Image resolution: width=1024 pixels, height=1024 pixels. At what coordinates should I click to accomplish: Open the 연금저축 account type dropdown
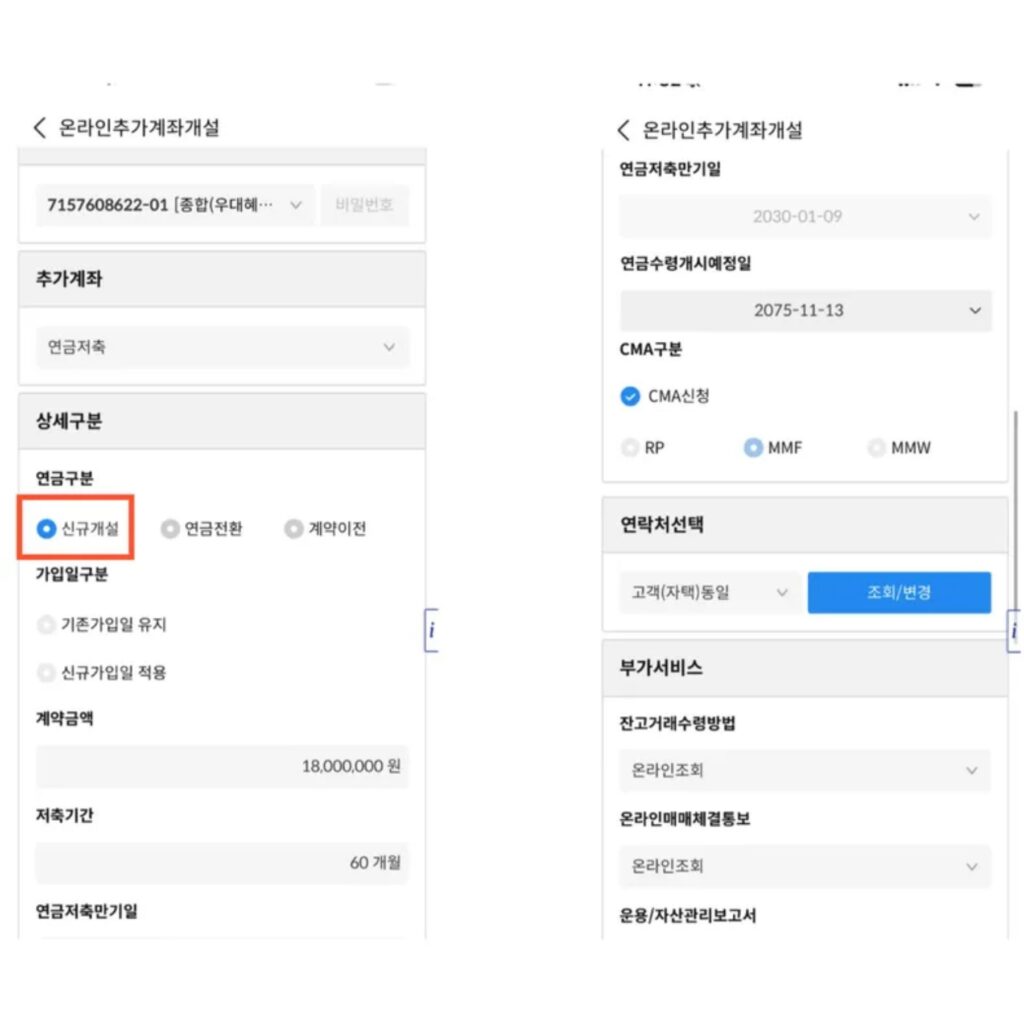pos(222,348)
